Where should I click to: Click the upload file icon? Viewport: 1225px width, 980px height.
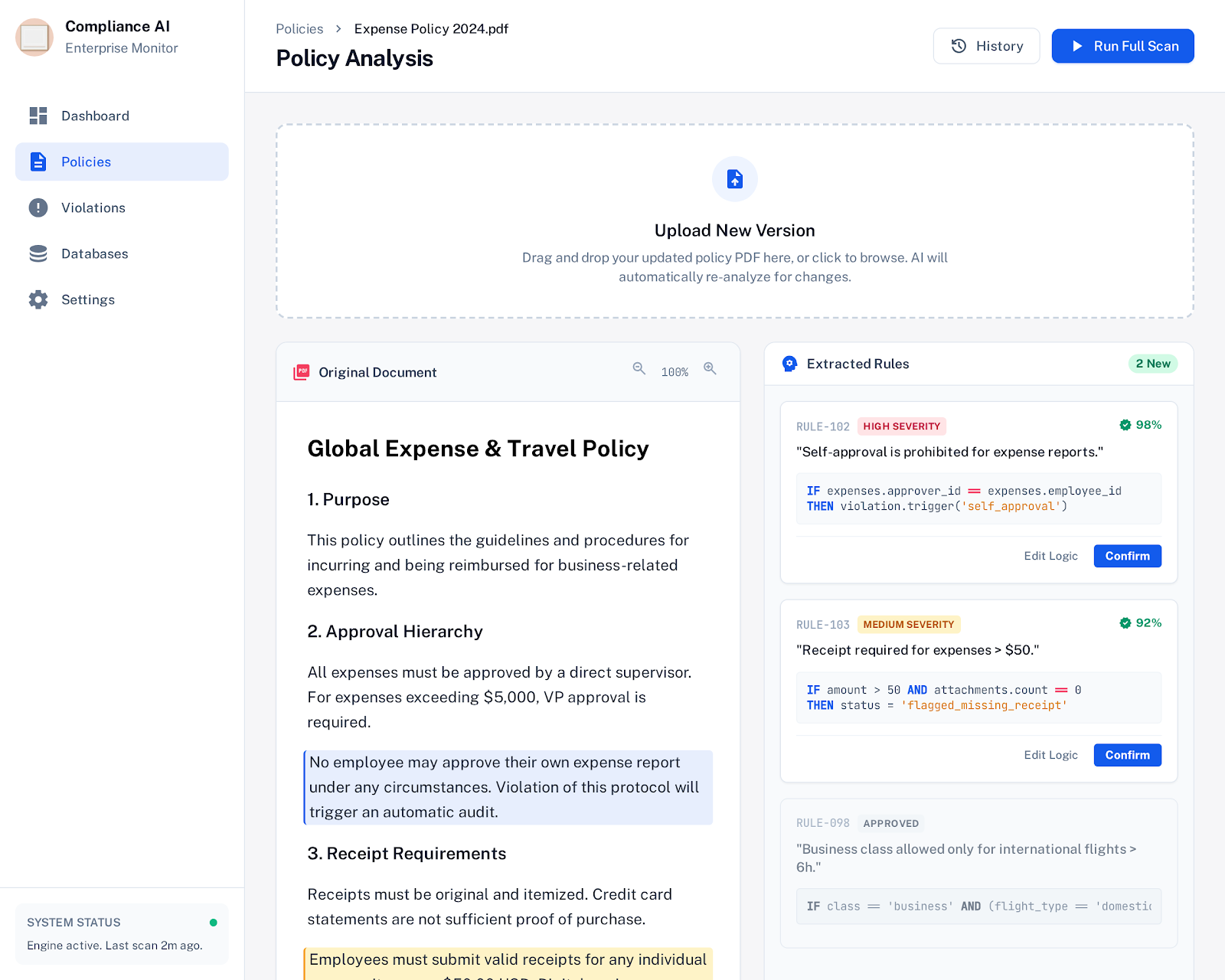pyautogui.click(x=735, y=179)
